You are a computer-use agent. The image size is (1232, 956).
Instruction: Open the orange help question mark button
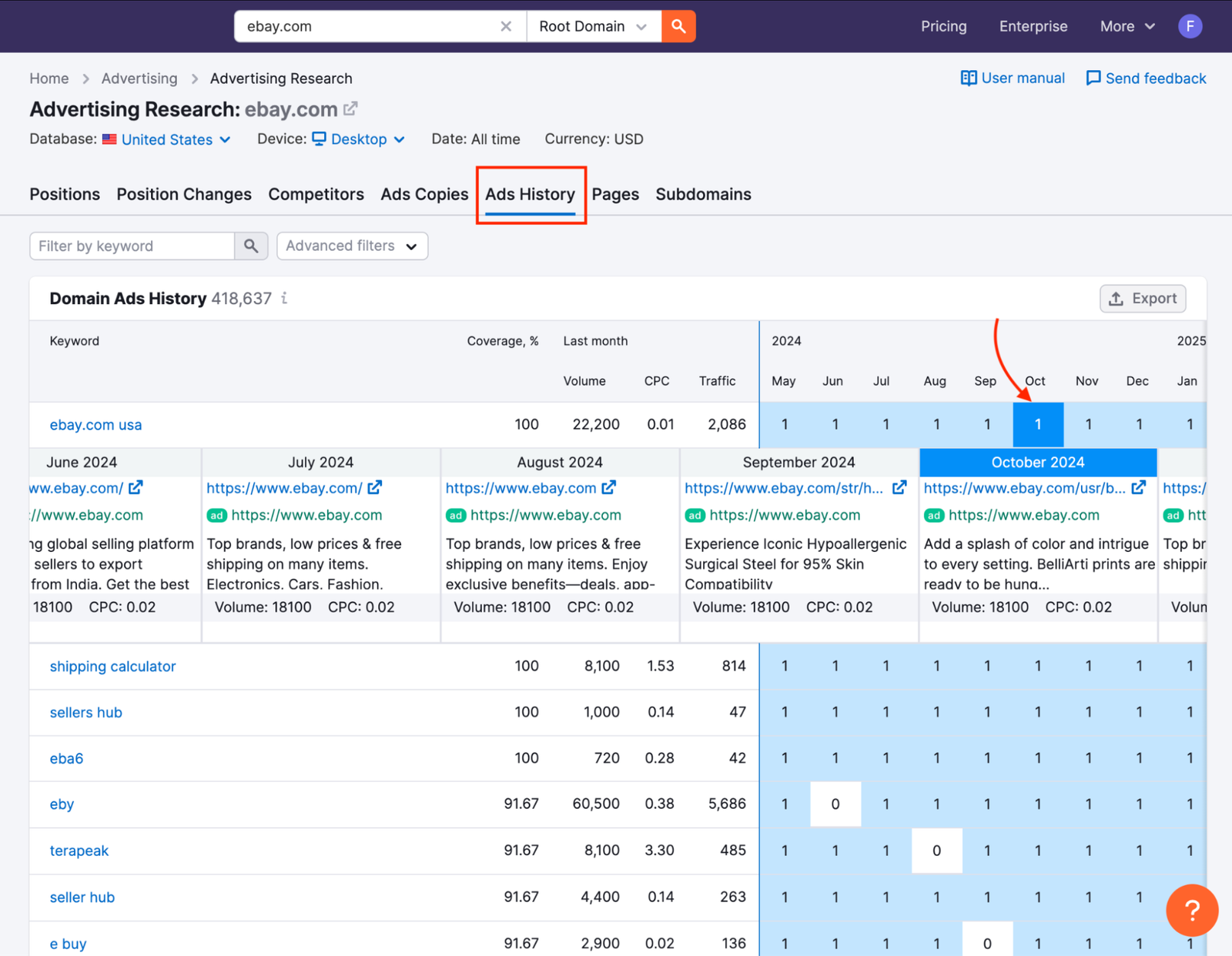(x=1191, y=910)
